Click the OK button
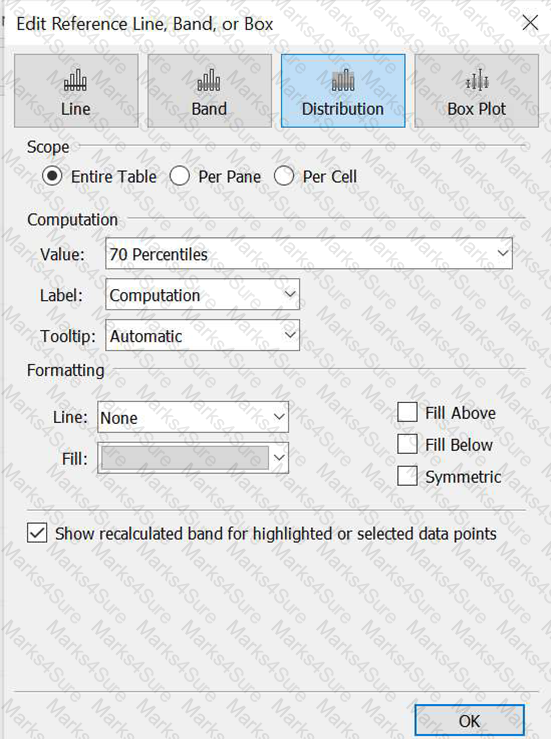The image size is (551, 739). (469, 721)
